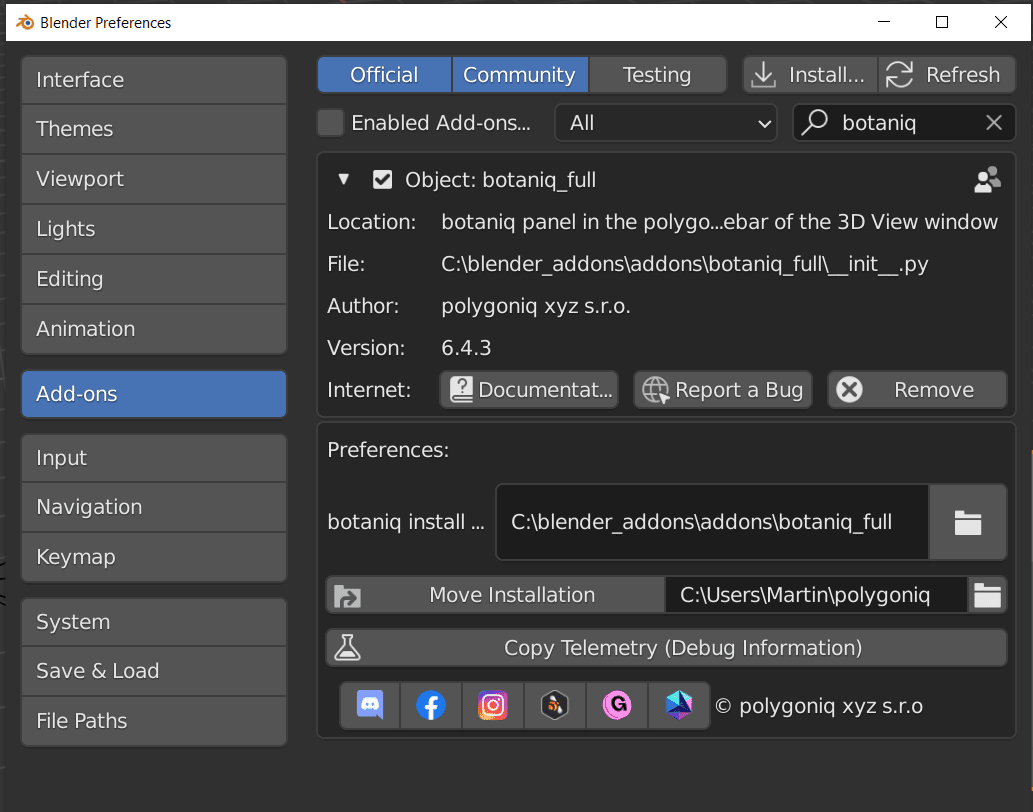Screen dimensions: 1033x812
Task: Toggle Enabled Add-ons Only checkbox
Action: pos(331,122)
